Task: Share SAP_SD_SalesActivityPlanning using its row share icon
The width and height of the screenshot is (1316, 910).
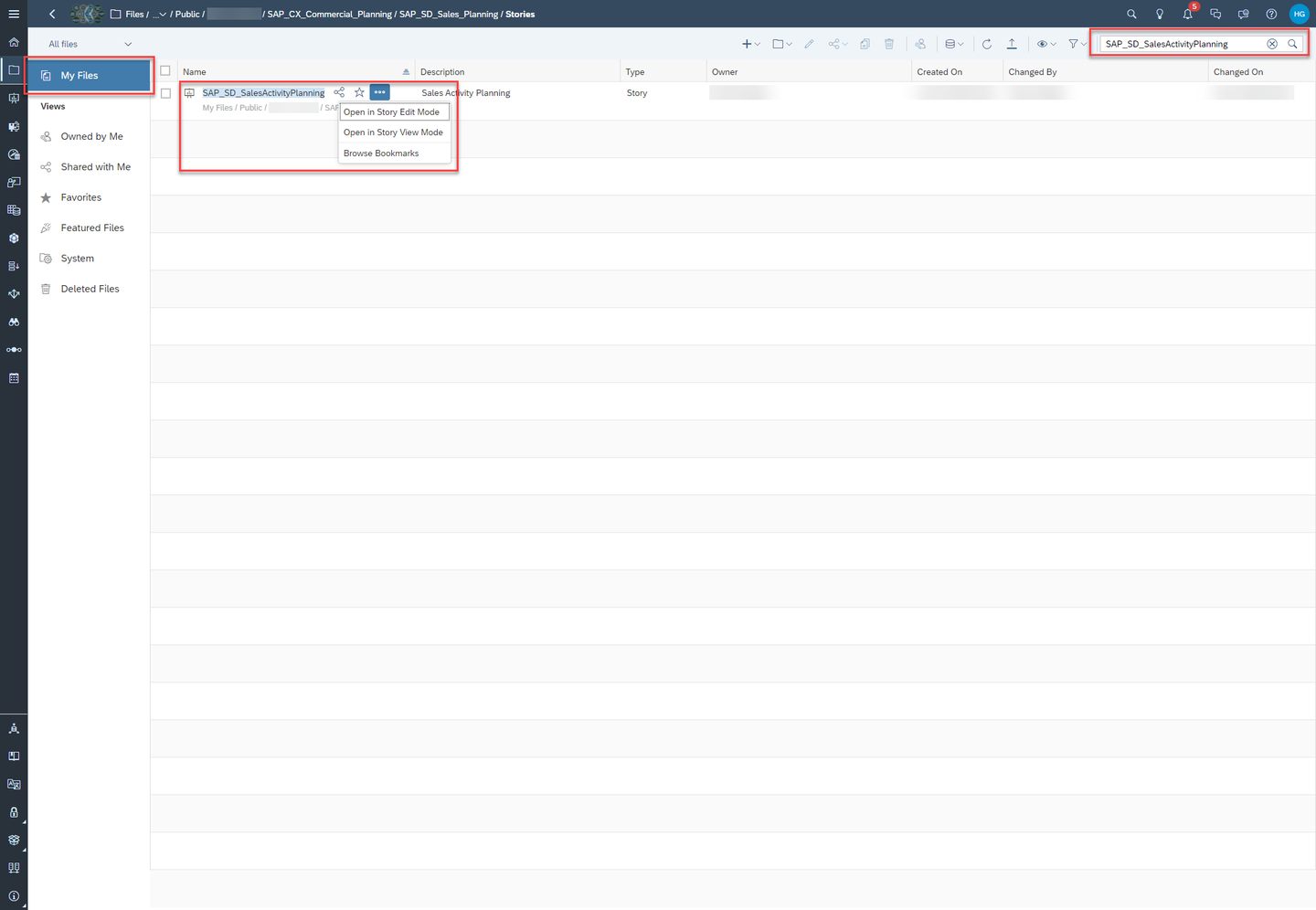Action: 339,92
